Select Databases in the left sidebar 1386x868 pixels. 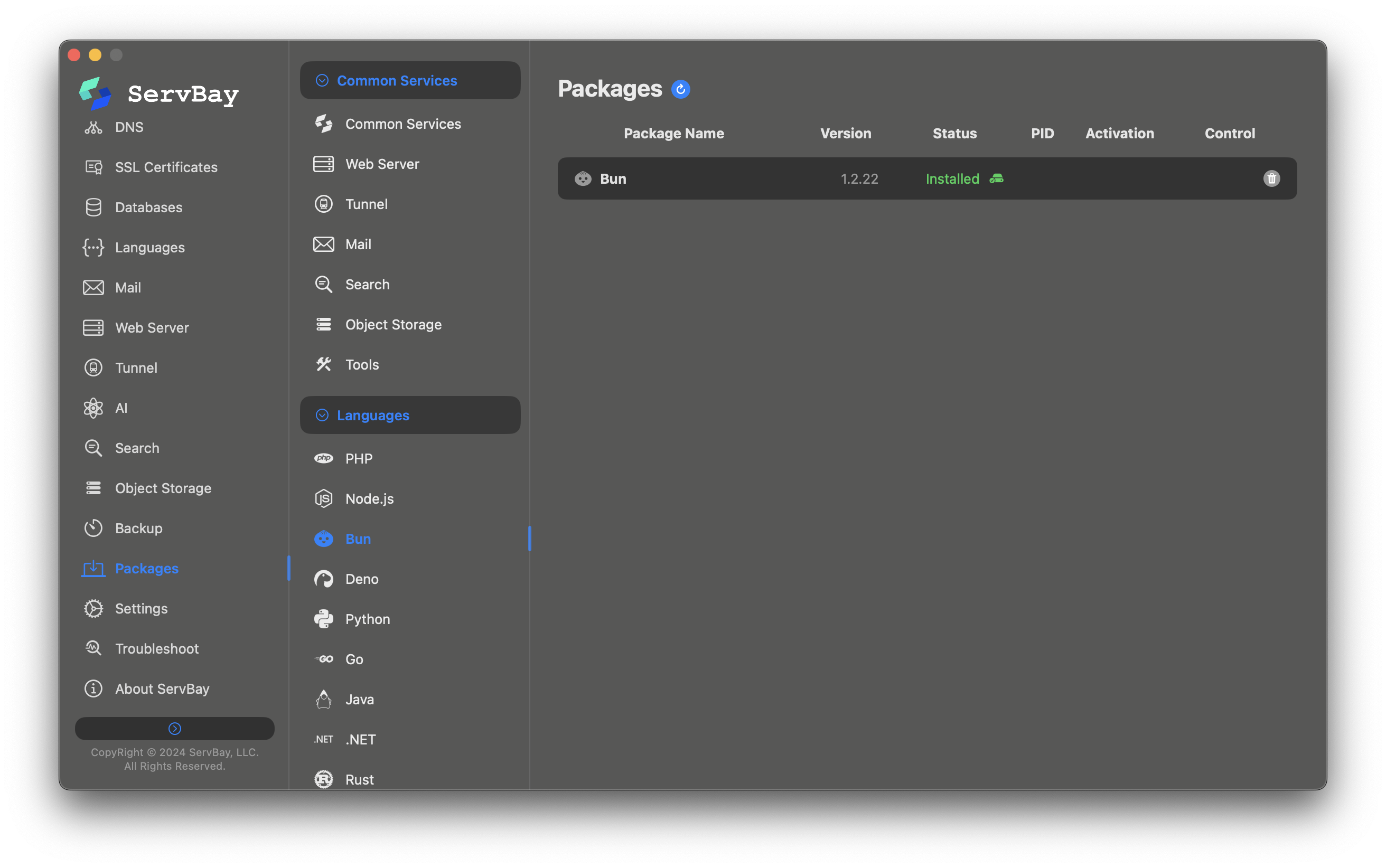tap(148, 207)
